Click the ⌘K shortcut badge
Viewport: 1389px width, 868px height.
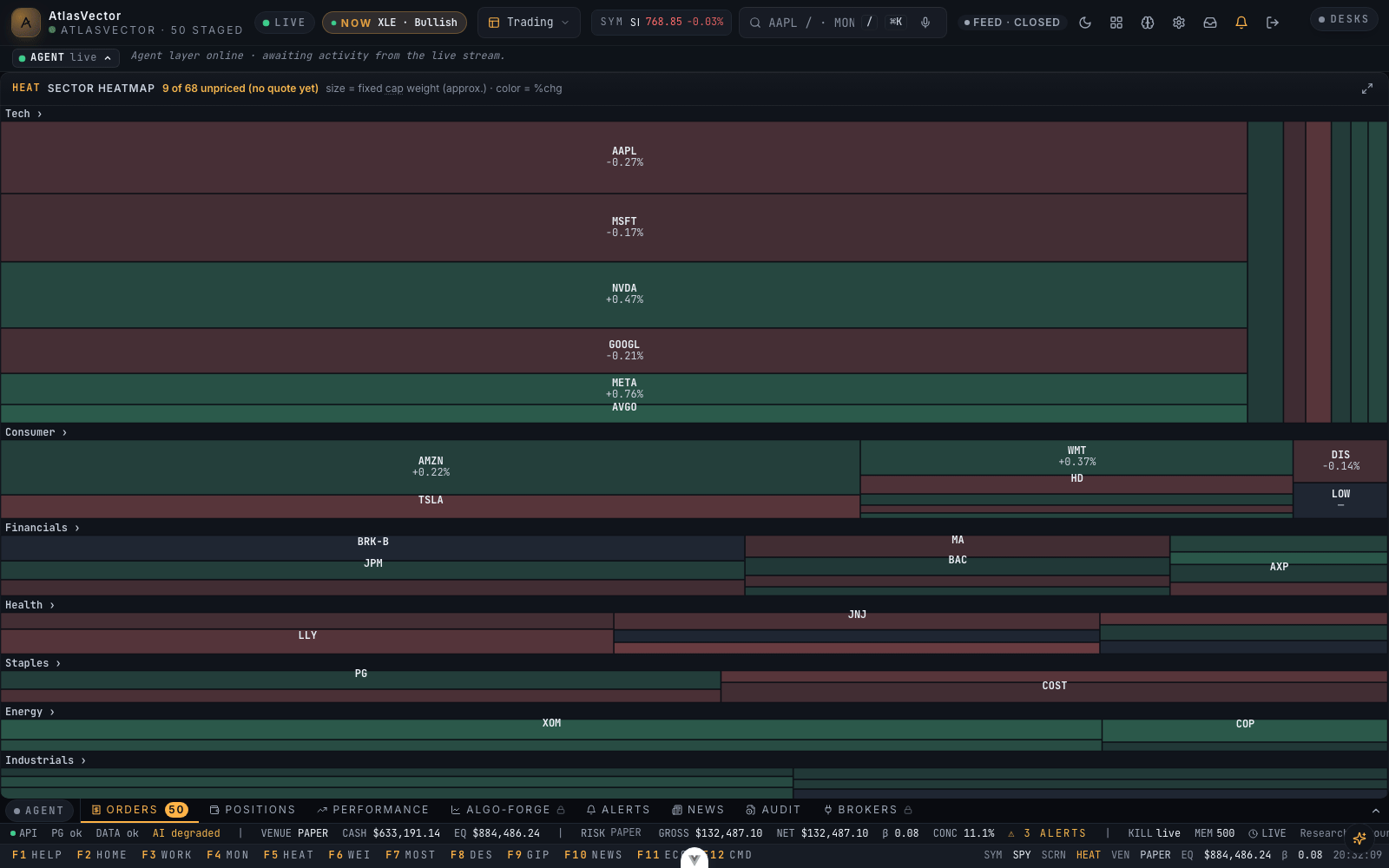896,23
